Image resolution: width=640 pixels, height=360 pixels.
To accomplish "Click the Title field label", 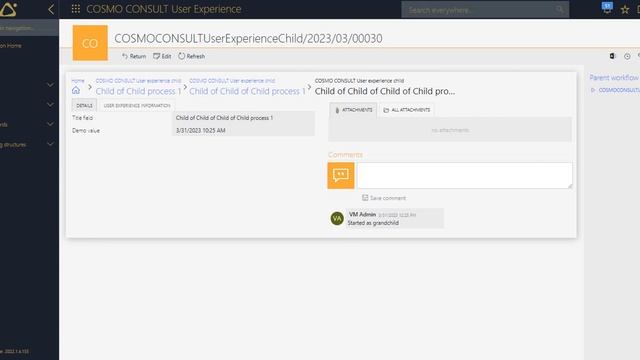I will [82, 118].
